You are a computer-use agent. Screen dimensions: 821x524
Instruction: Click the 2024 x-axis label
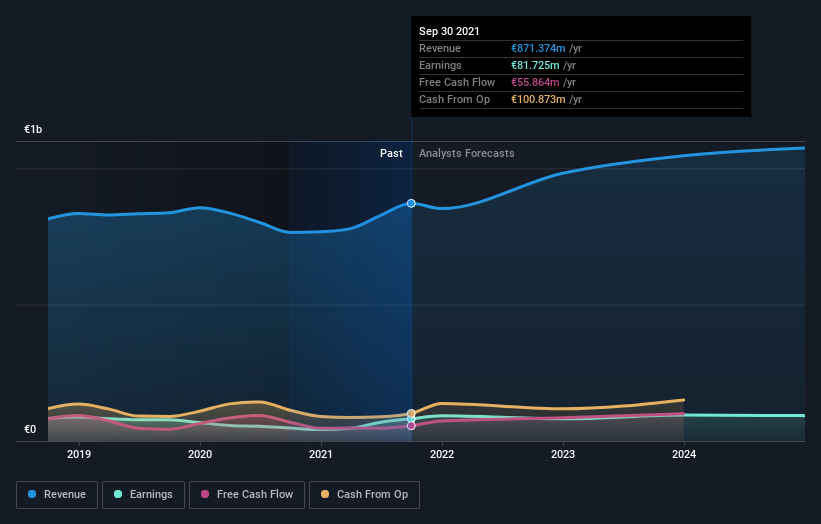pos(684,454)
